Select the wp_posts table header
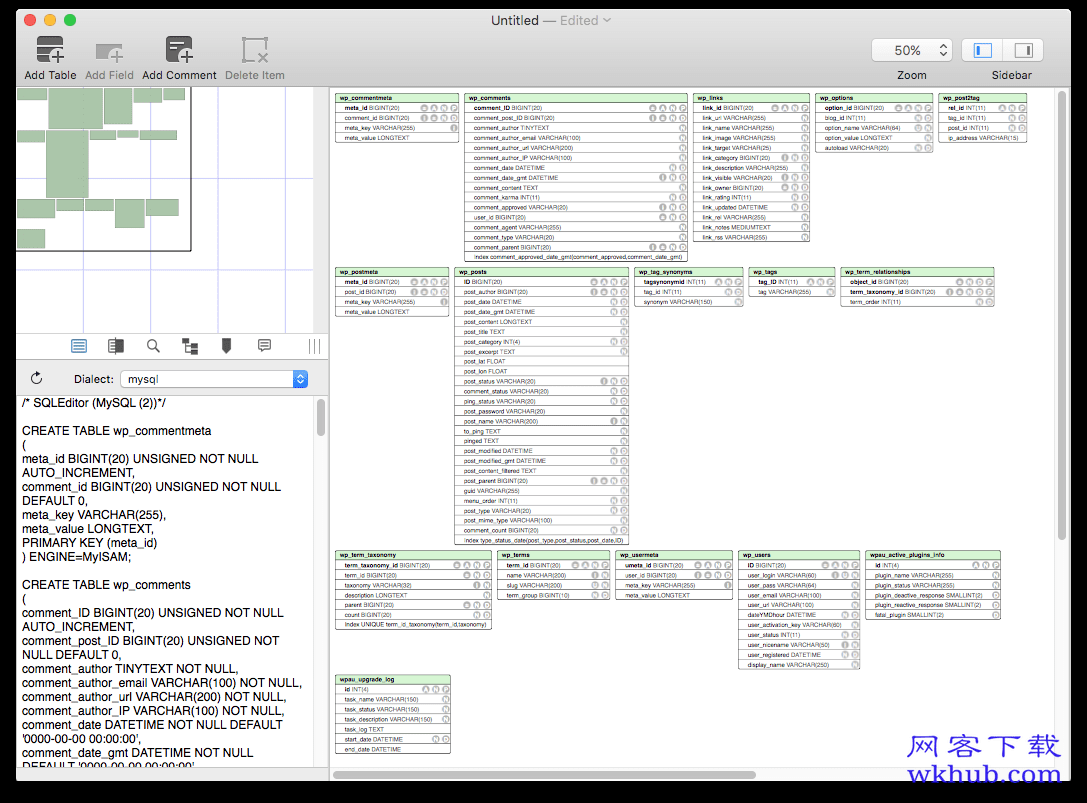1087x803 pixels. point(541,272)
